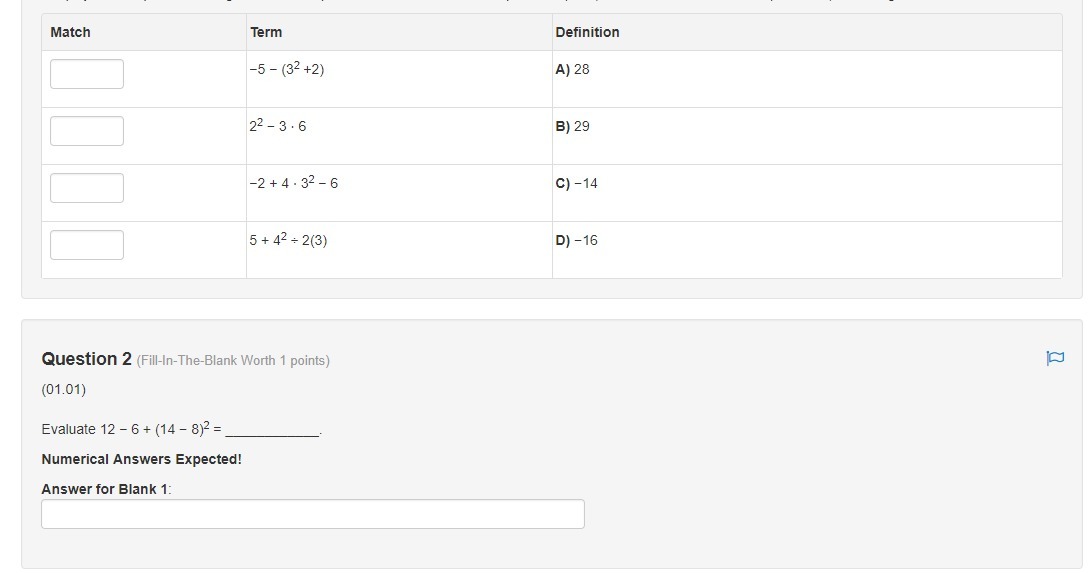Image resolution: width=1092 pixels, height=573 pixels.
Task: Click the Match column header
Action: 70,32
